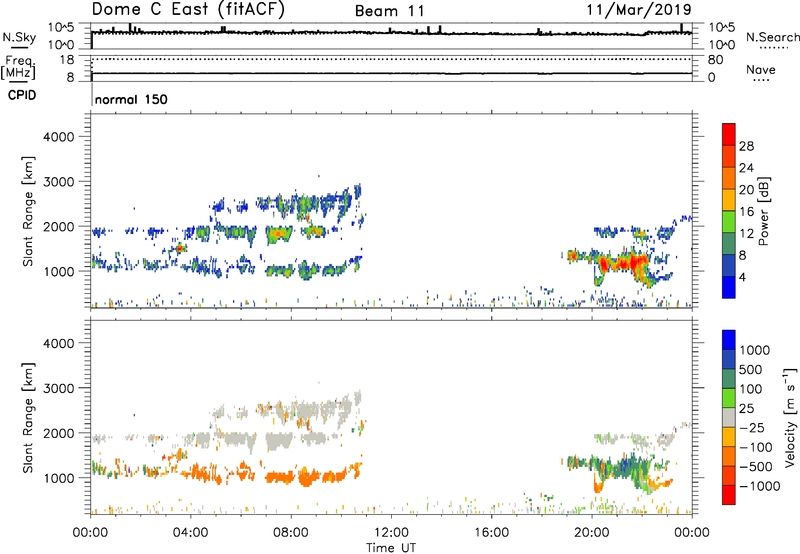This screenshot has width=800, height=554.
Task: Click the "Time UT" axis title
Action: tap(391, 548)
